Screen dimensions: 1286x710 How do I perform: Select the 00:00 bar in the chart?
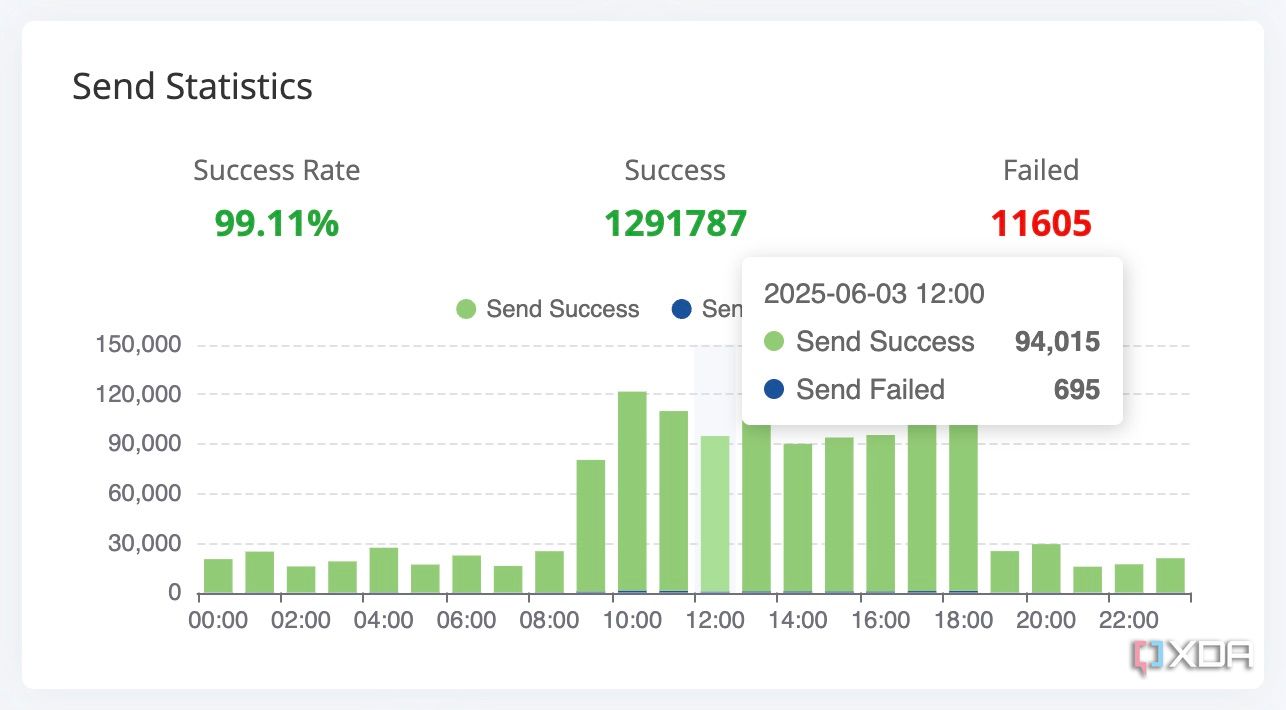pyautogui.click(x=218, y=576)
